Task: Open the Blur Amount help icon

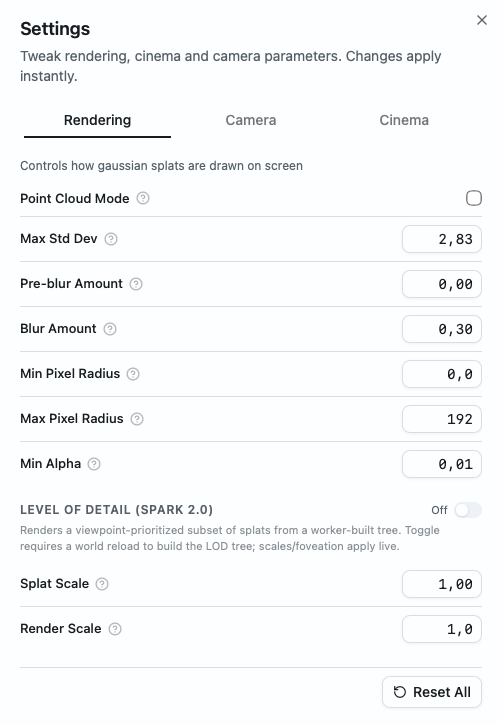Action: pyautogui.click(x=110, y=329)
